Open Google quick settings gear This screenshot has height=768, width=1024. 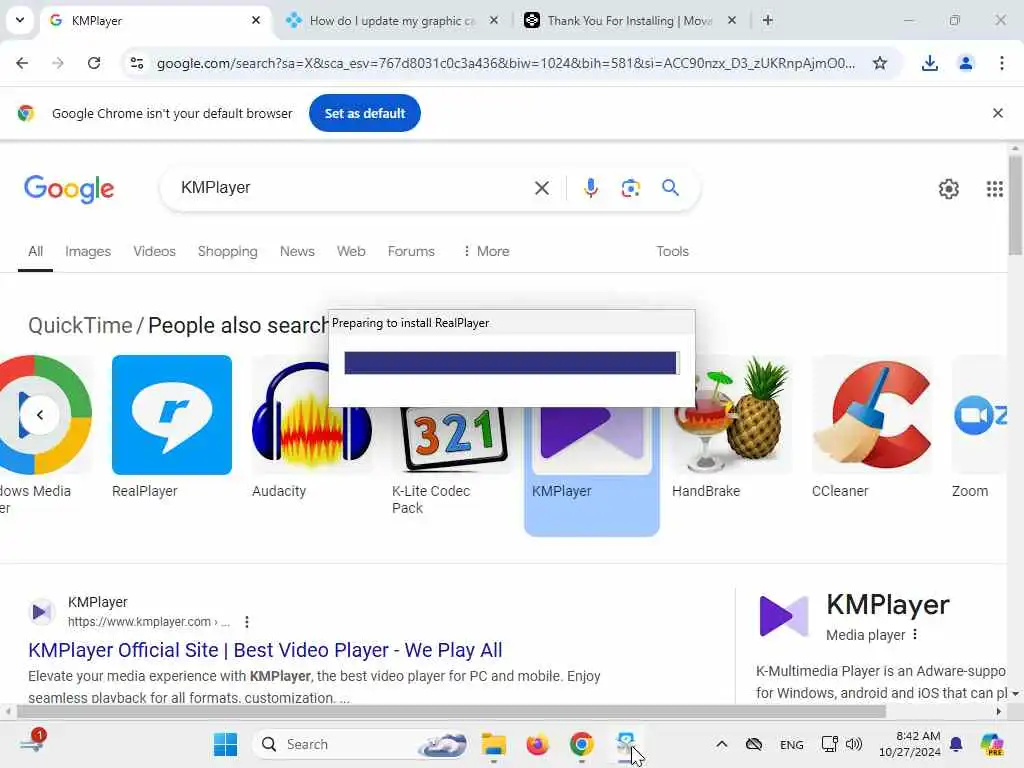(948, 189)
